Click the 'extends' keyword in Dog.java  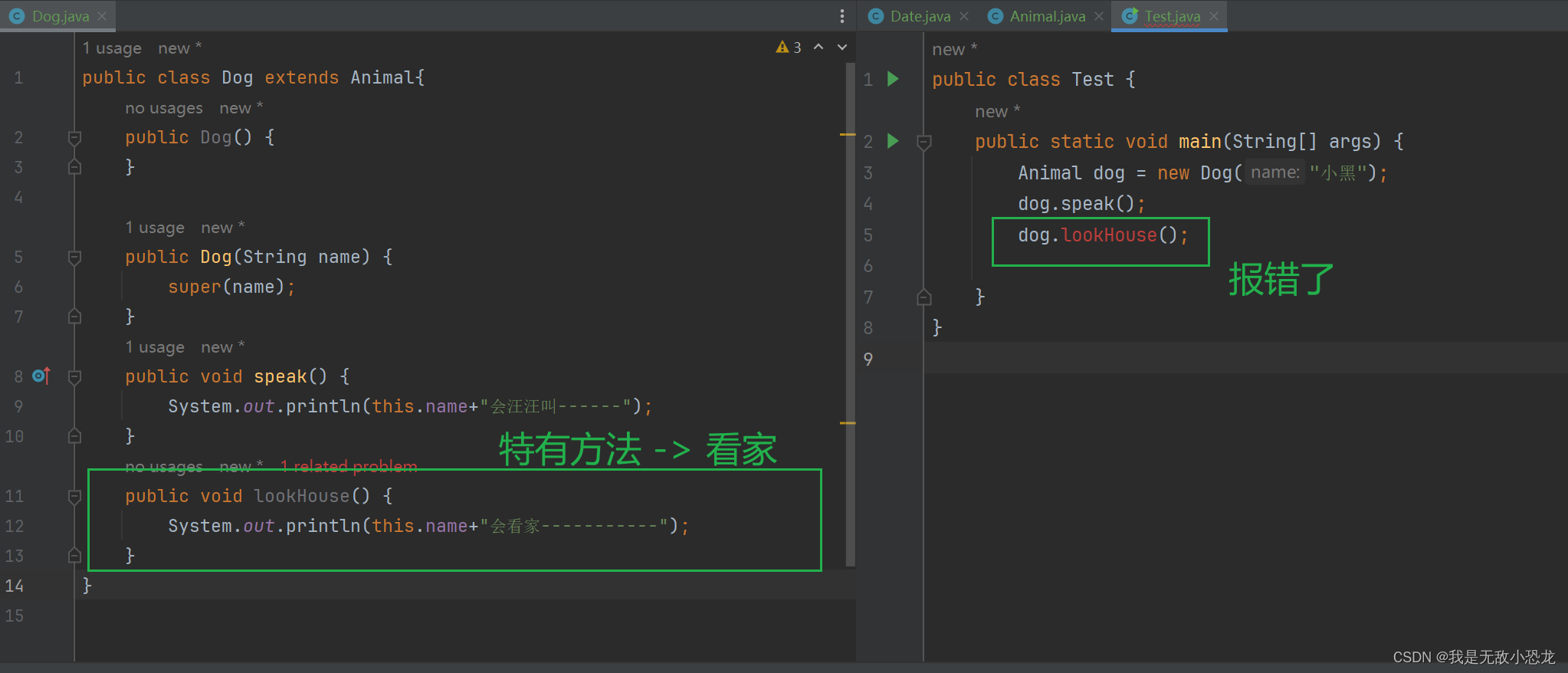[301, 77]
